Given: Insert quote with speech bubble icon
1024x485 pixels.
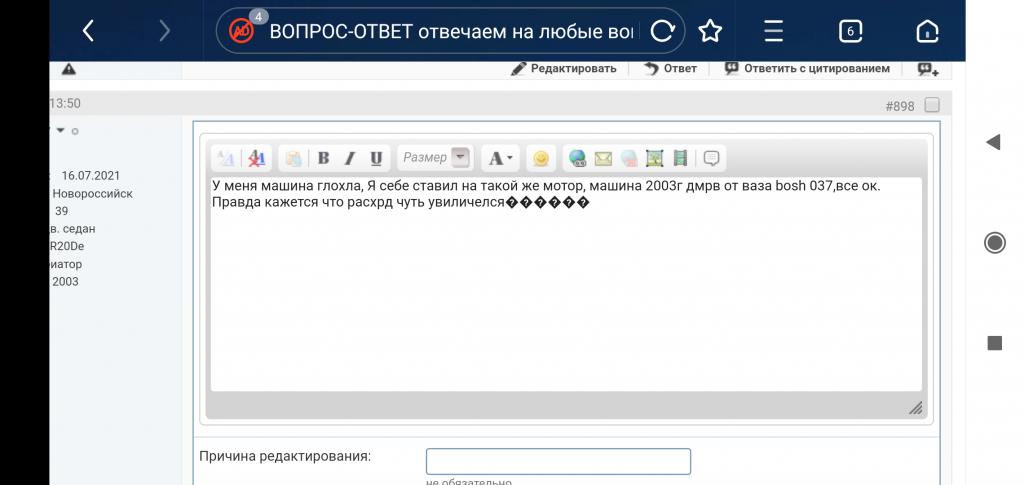Looking at the screenshot, I should pos(712,158).
